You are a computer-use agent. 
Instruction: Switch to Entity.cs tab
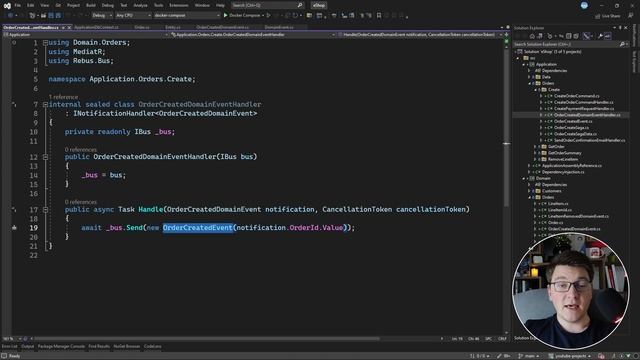coord(173,27)
